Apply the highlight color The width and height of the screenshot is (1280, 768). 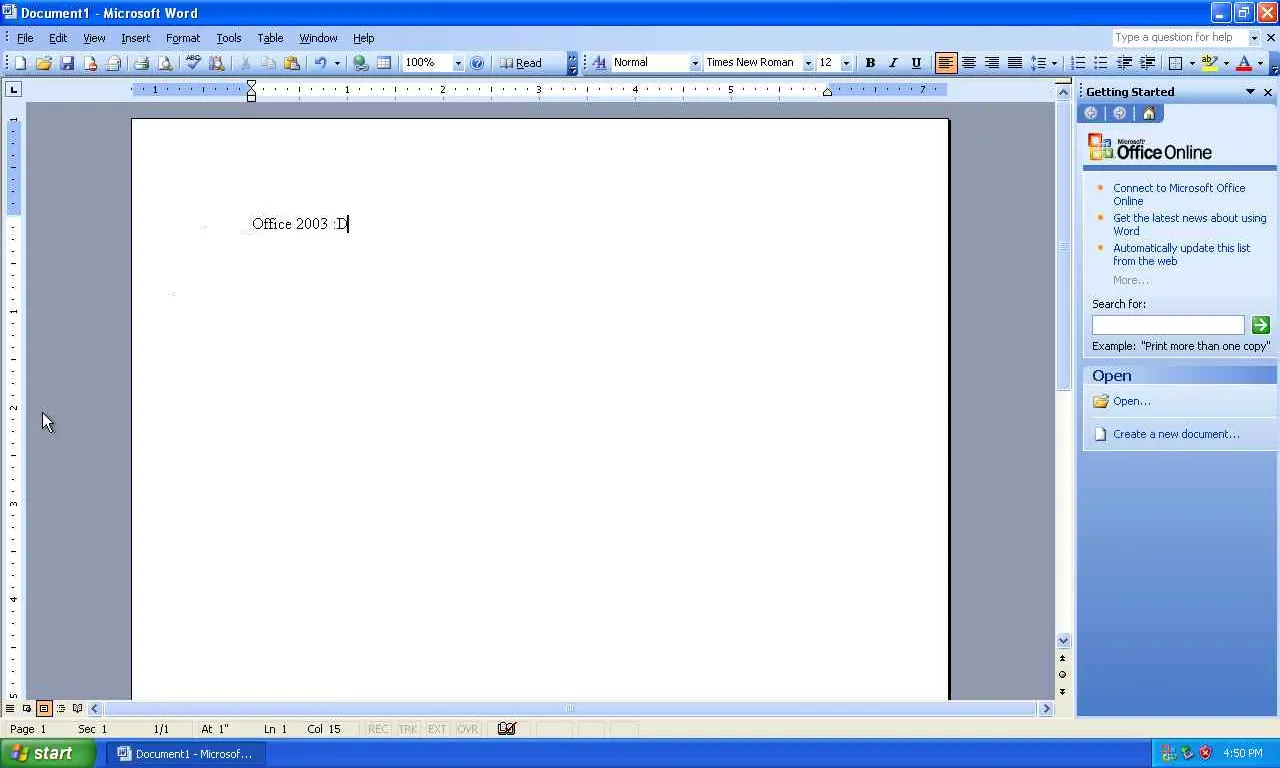1210,63
